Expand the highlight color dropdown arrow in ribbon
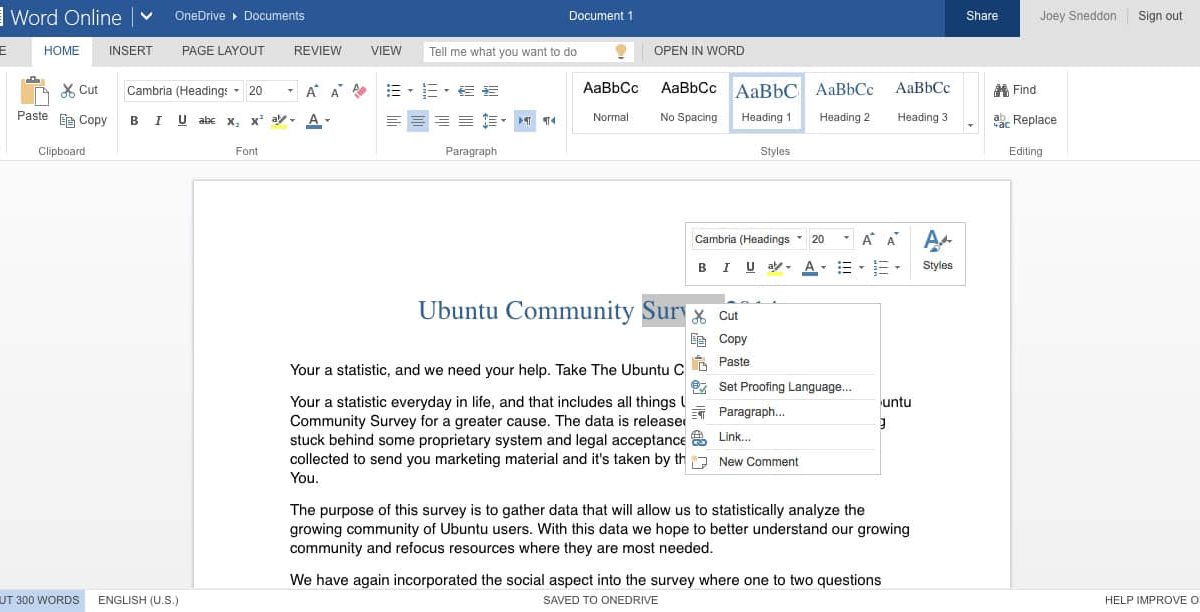 coord(293,121)
